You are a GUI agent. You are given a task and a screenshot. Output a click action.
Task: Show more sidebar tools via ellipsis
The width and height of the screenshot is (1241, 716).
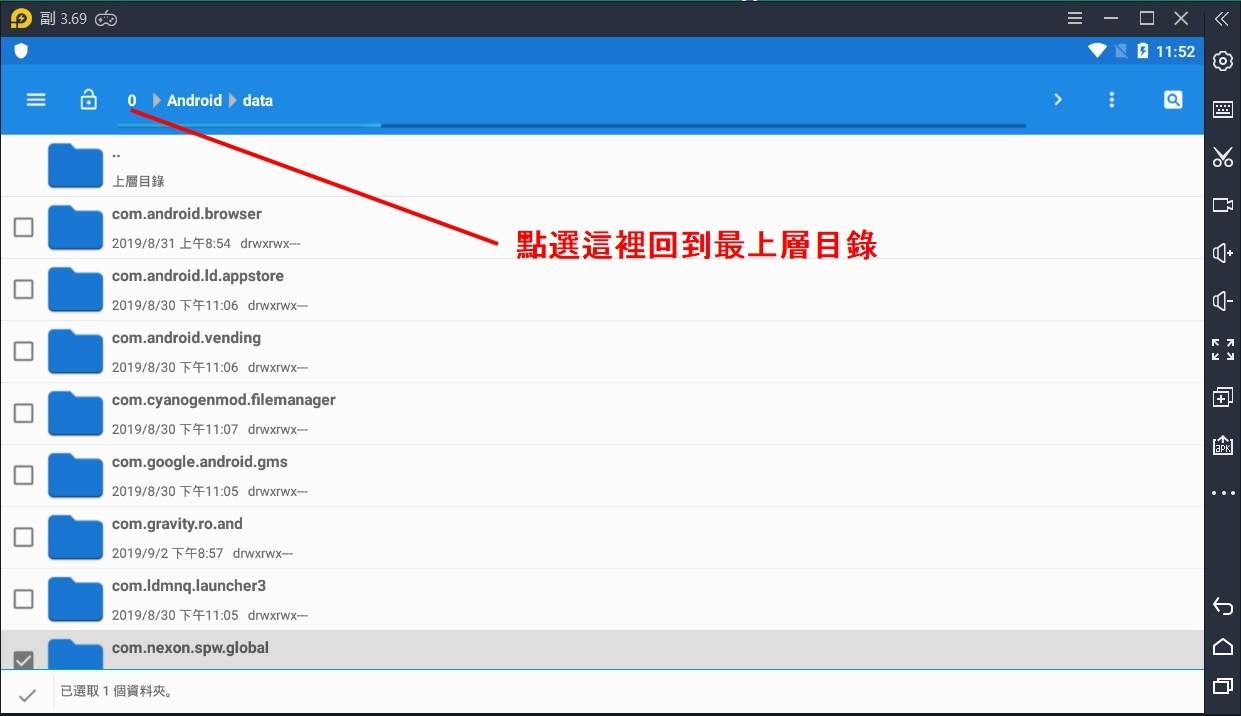pyautogui.click(x=1222, y=493)
